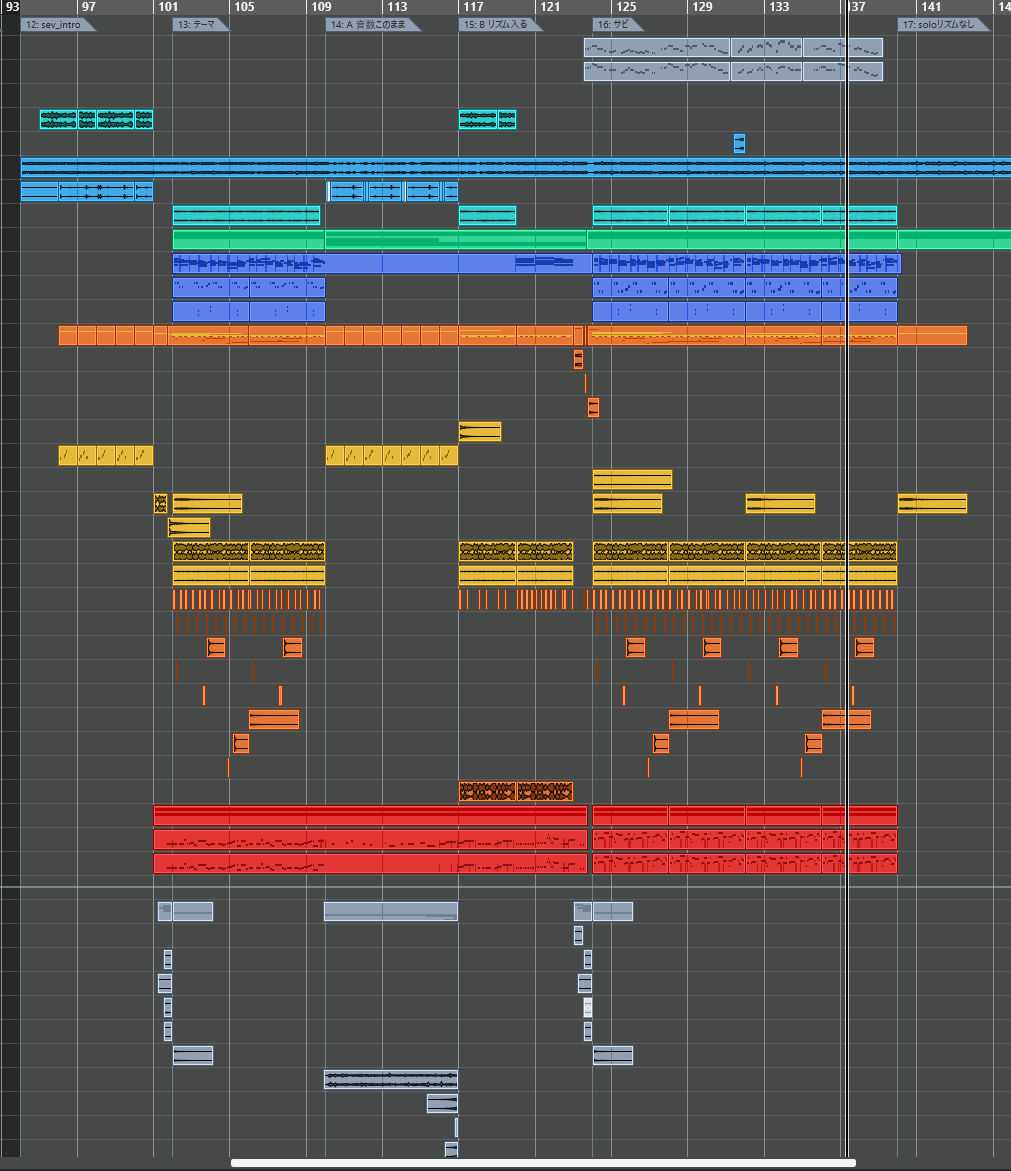Select the white highlighted gray clip near bar 124
1011x1171 pixels.
pyautogui.click(x=588, y=1007)
